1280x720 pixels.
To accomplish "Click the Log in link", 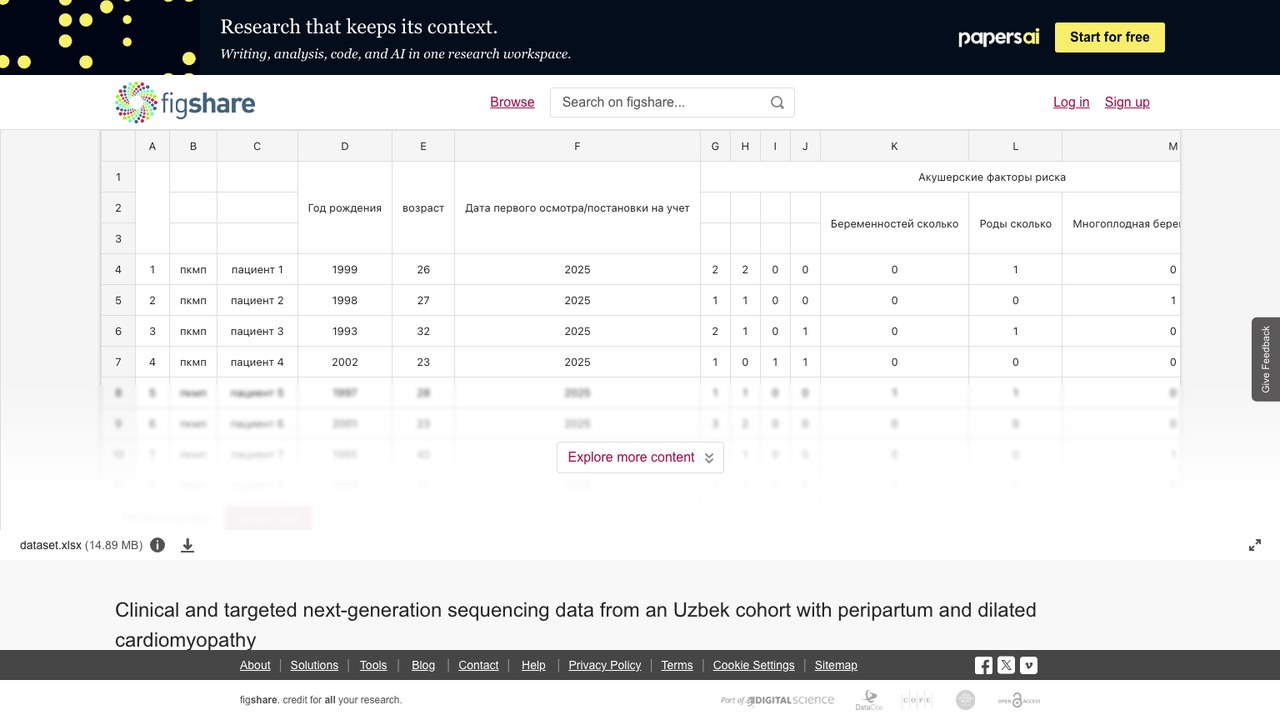I will (x=1071, y=102).
